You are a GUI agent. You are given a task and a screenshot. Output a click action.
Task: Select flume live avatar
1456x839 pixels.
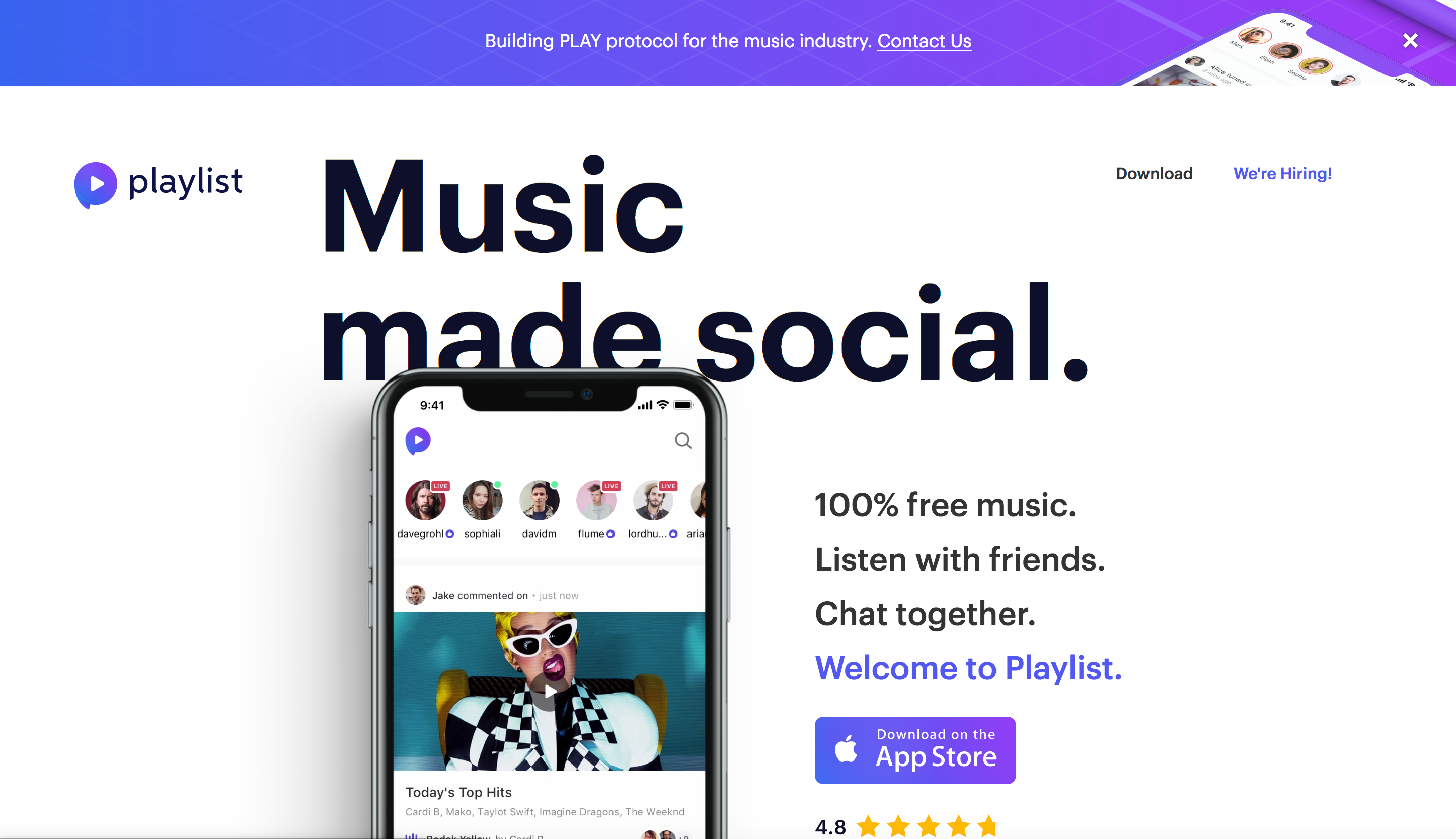[x=596, y=500]
